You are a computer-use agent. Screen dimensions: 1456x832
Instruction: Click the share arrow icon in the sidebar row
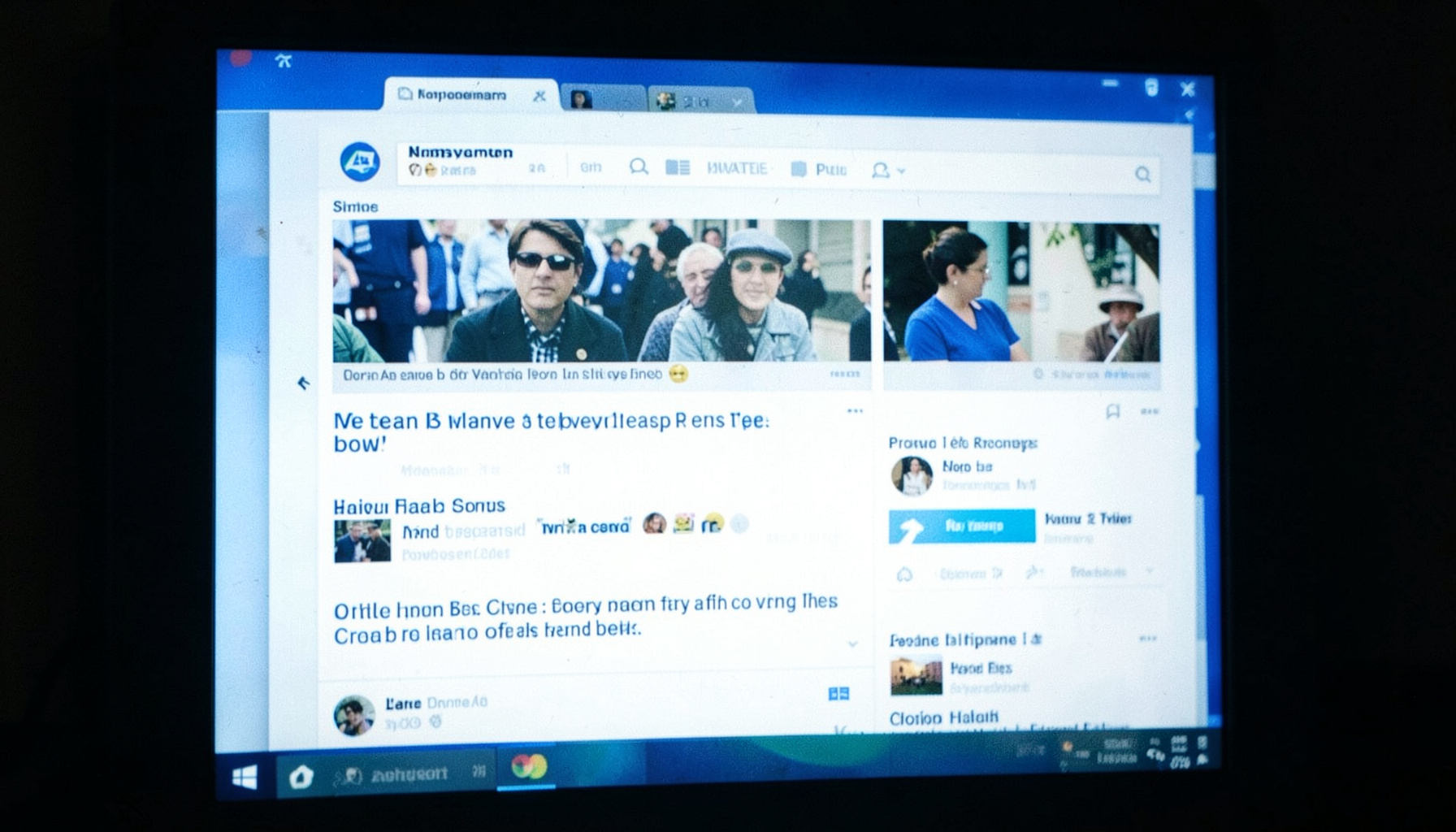[1033, 573]
